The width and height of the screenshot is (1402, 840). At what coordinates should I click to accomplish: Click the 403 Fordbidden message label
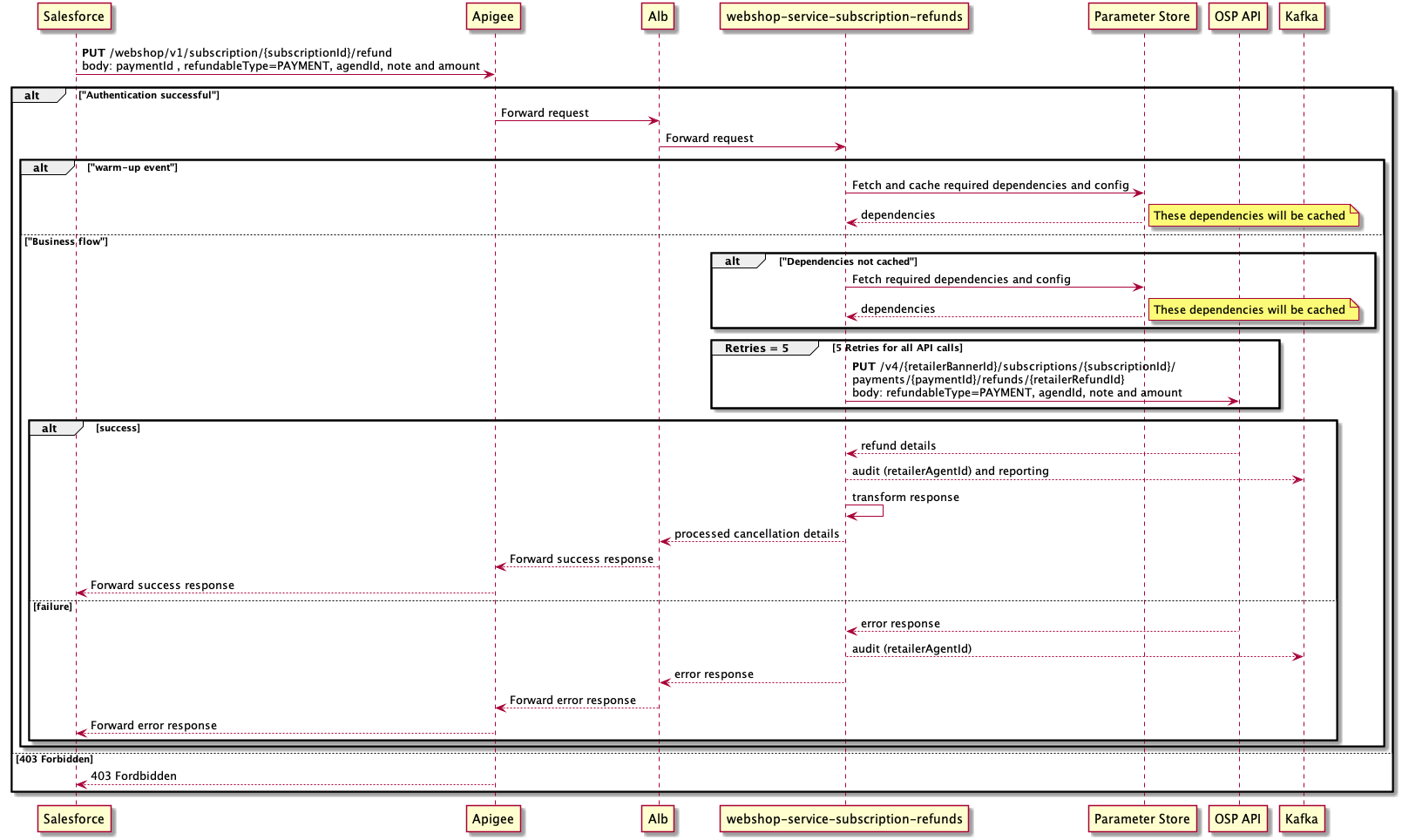133,776
